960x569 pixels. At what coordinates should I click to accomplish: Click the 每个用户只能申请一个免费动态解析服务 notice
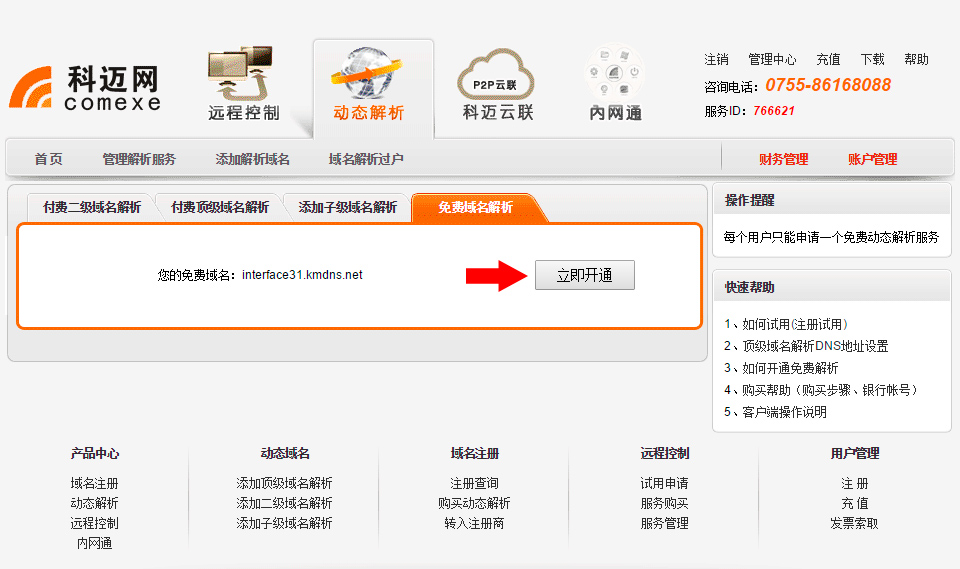click(x=831, y=237)
